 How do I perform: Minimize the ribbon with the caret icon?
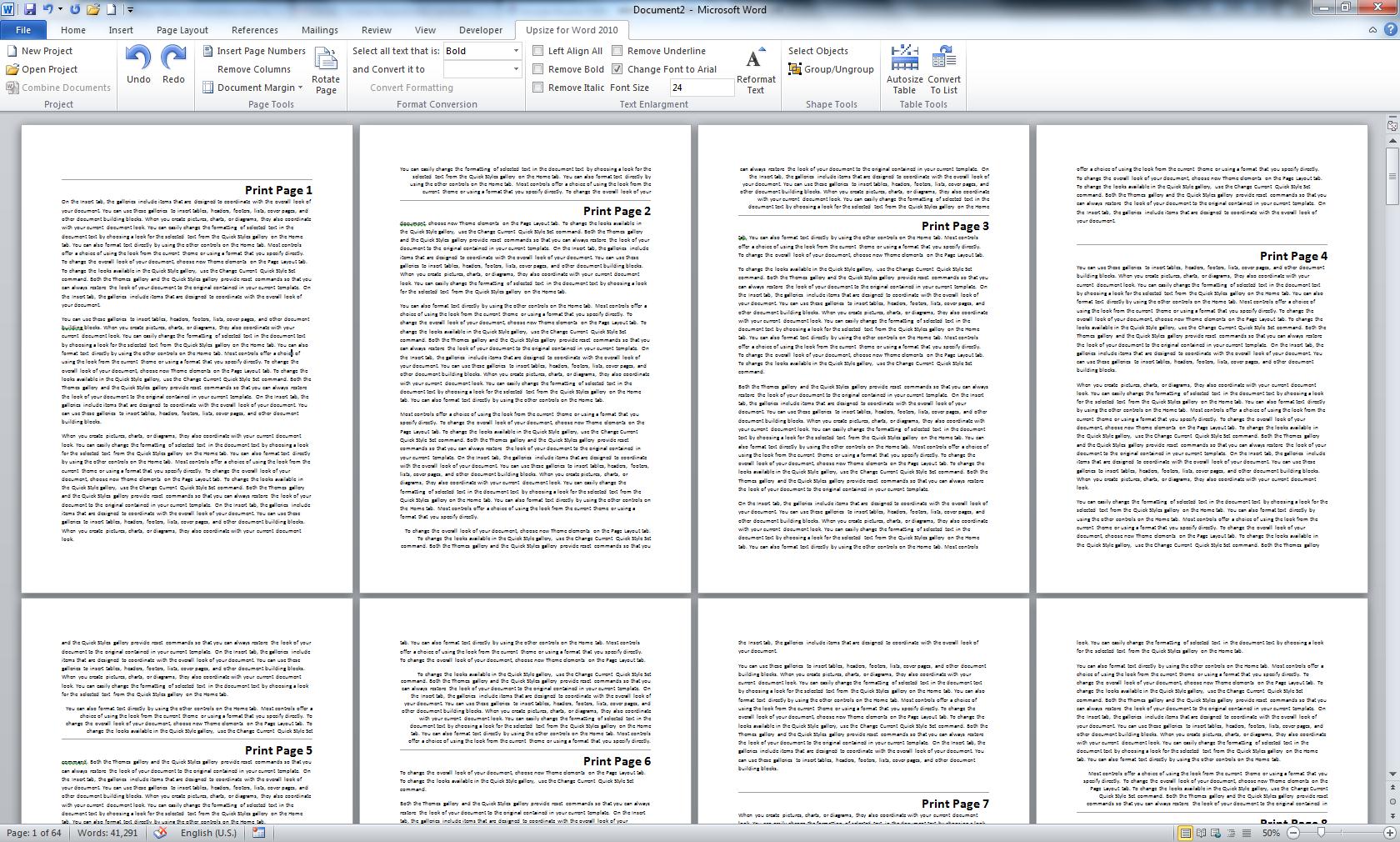pyautogui.click(x=1372, y=30)
